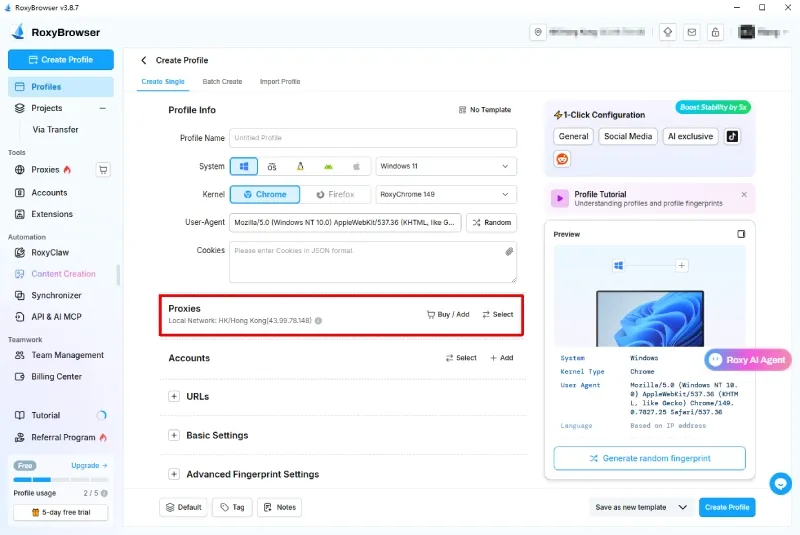Open Via Transfer project
Image resolution: width=800 pixels, height=535 pixels.
click(x=55, y=130)
